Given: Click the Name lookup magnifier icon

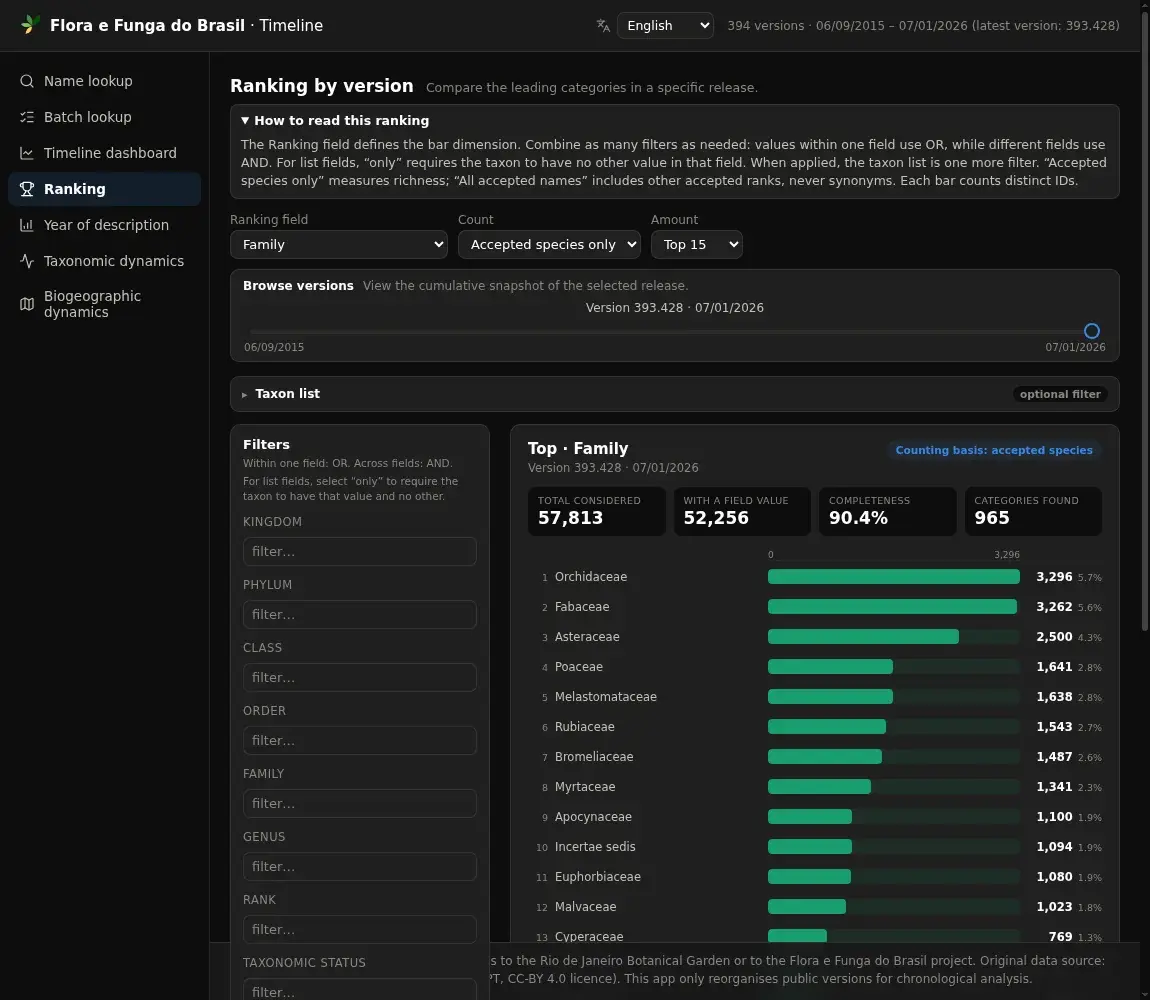Looking at the screenshot, I should [26, 81].
